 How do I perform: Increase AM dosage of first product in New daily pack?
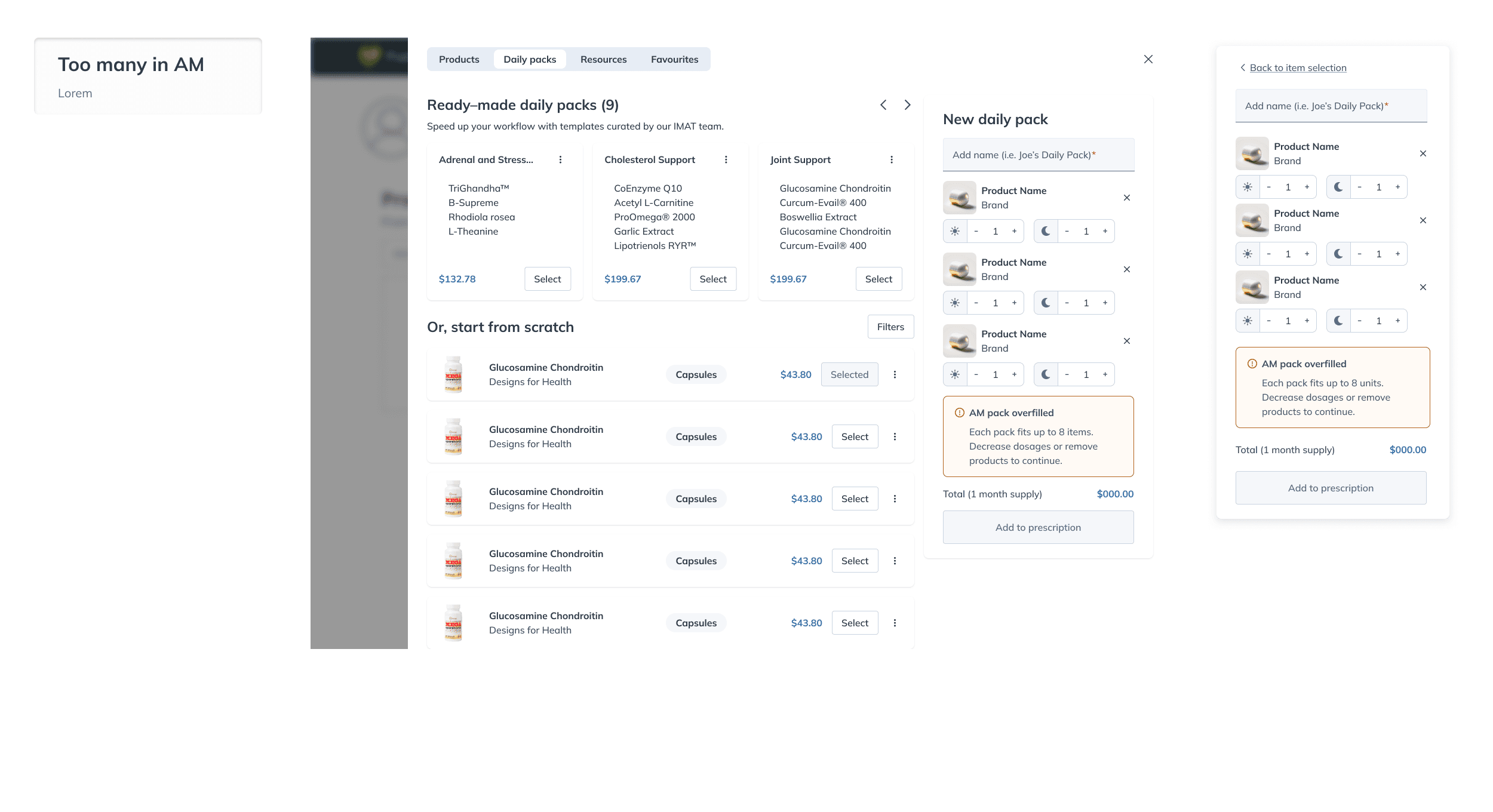1014,231
